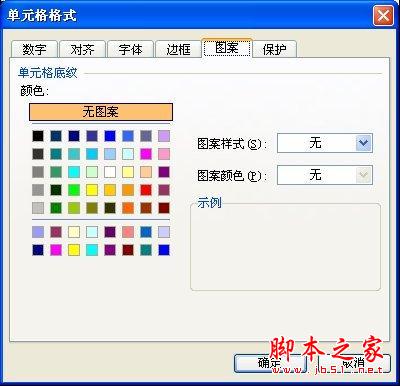Click the 图案 tab
The height and width of the screenshot is (386, 400).
click(x=227, y=48)
